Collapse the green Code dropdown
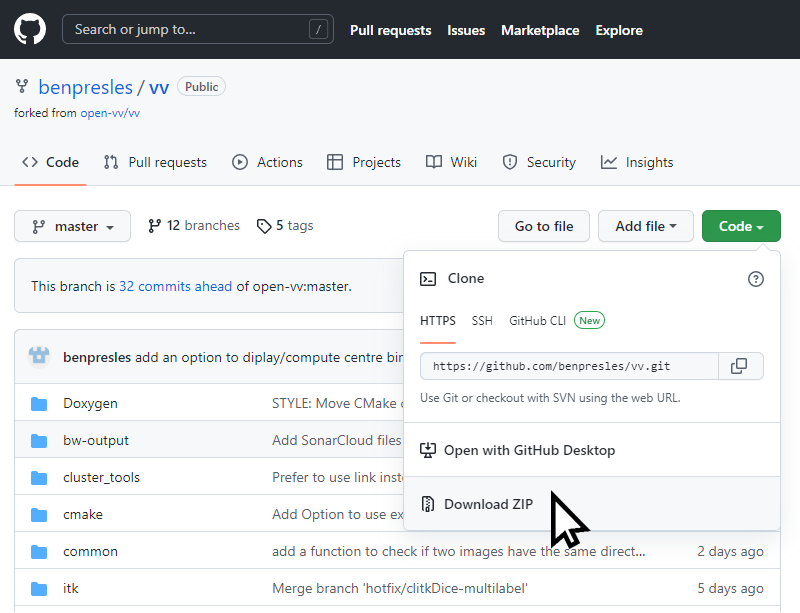The width and height of the screenshot is (800, 613). coord(741,226)
